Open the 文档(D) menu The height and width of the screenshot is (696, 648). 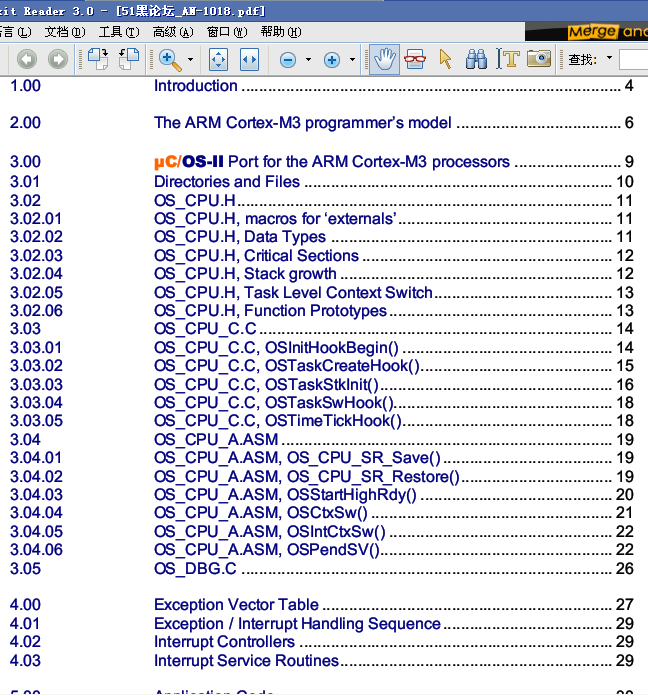[65, 32]
